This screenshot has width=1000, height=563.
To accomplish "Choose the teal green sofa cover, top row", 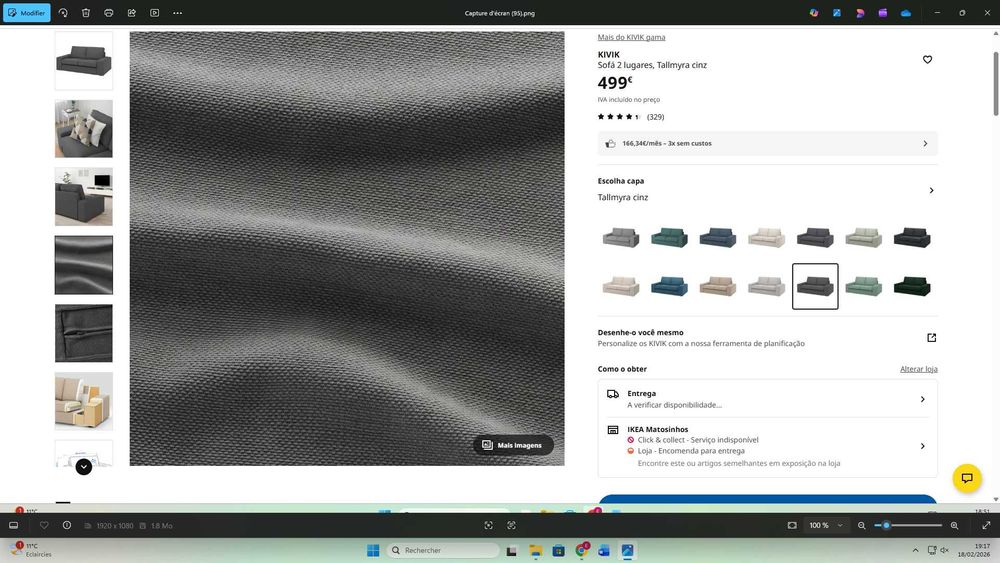I will (670, 238).
